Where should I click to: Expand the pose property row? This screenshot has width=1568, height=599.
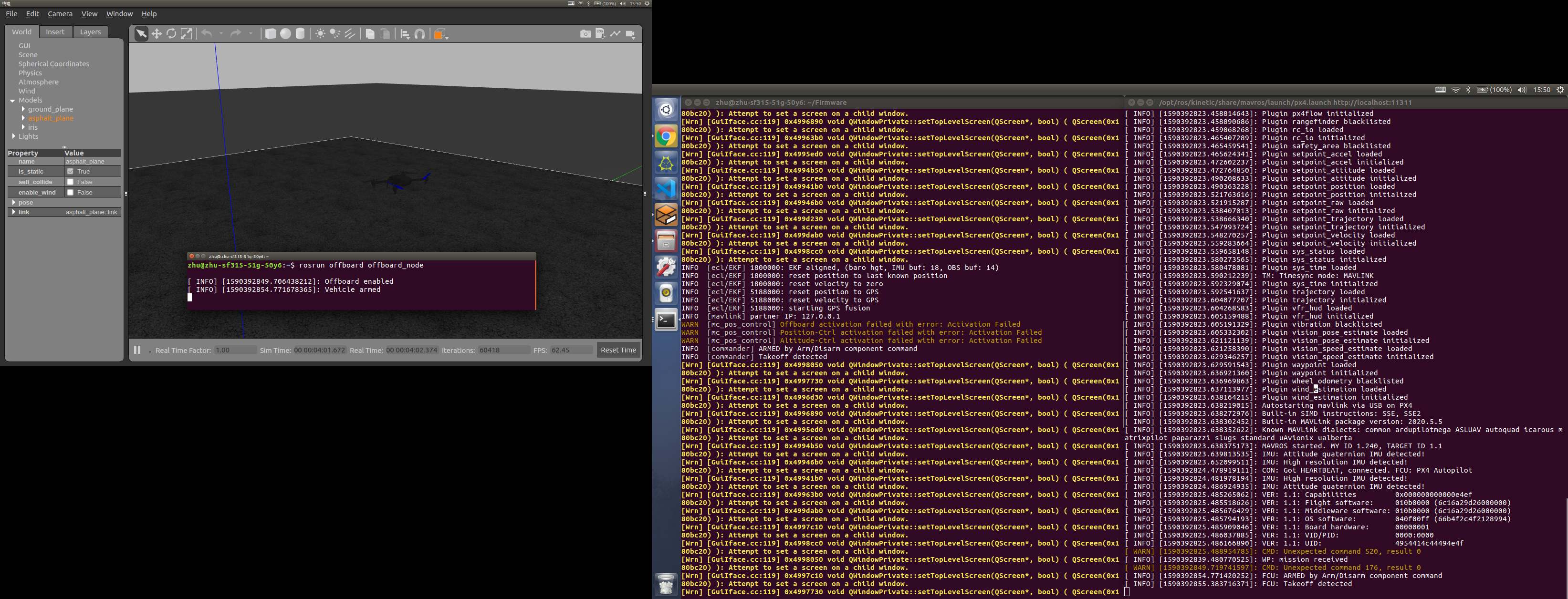click(13, 202)
